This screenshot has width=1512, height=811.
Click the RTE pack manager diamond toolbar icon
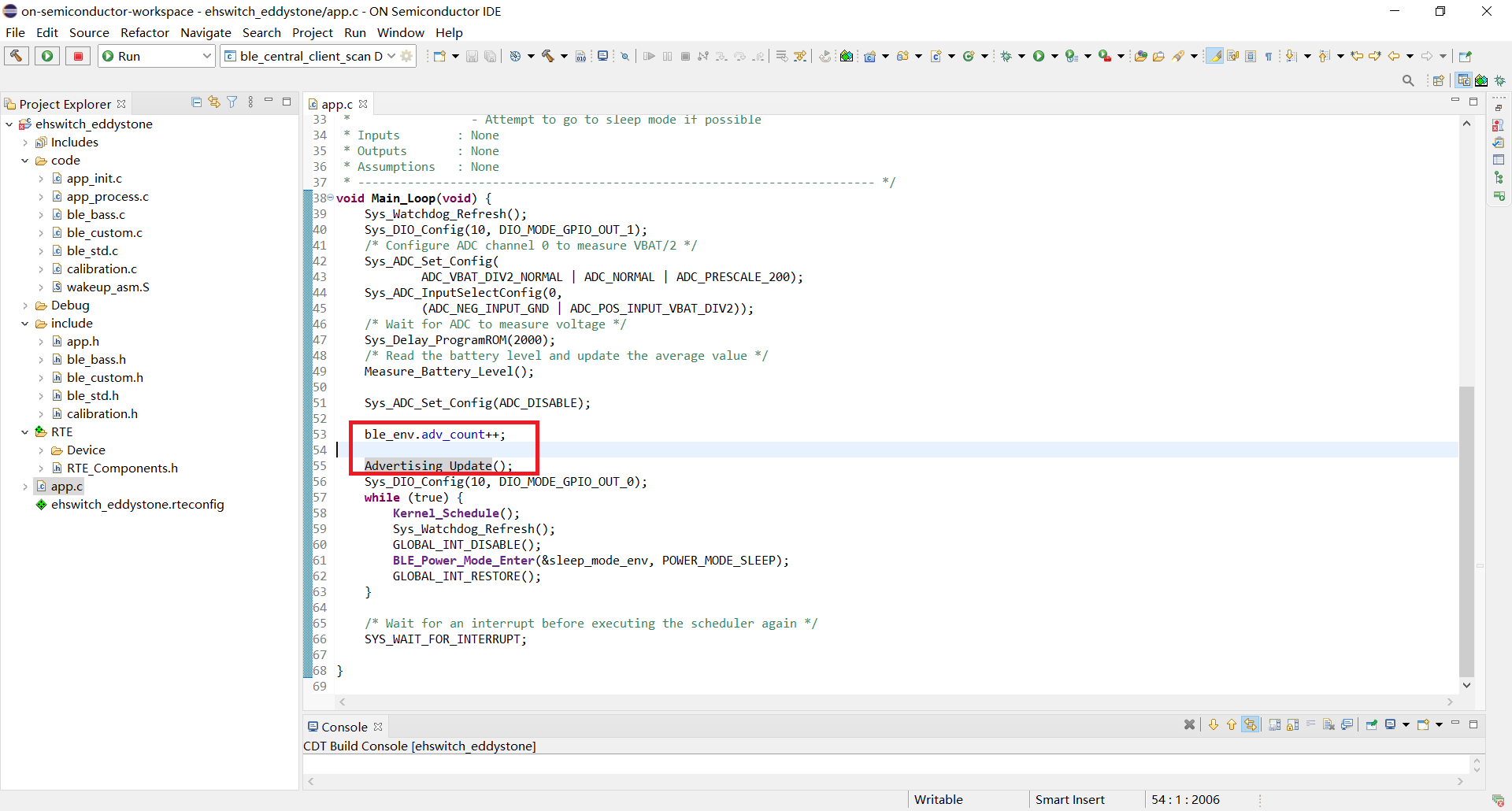point(847,56)
